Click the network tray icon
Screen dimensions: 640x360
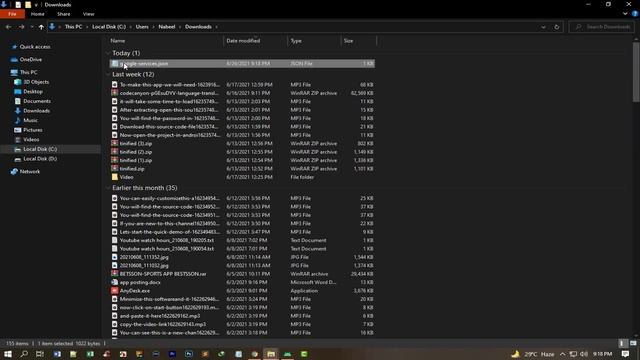[573, 354]
